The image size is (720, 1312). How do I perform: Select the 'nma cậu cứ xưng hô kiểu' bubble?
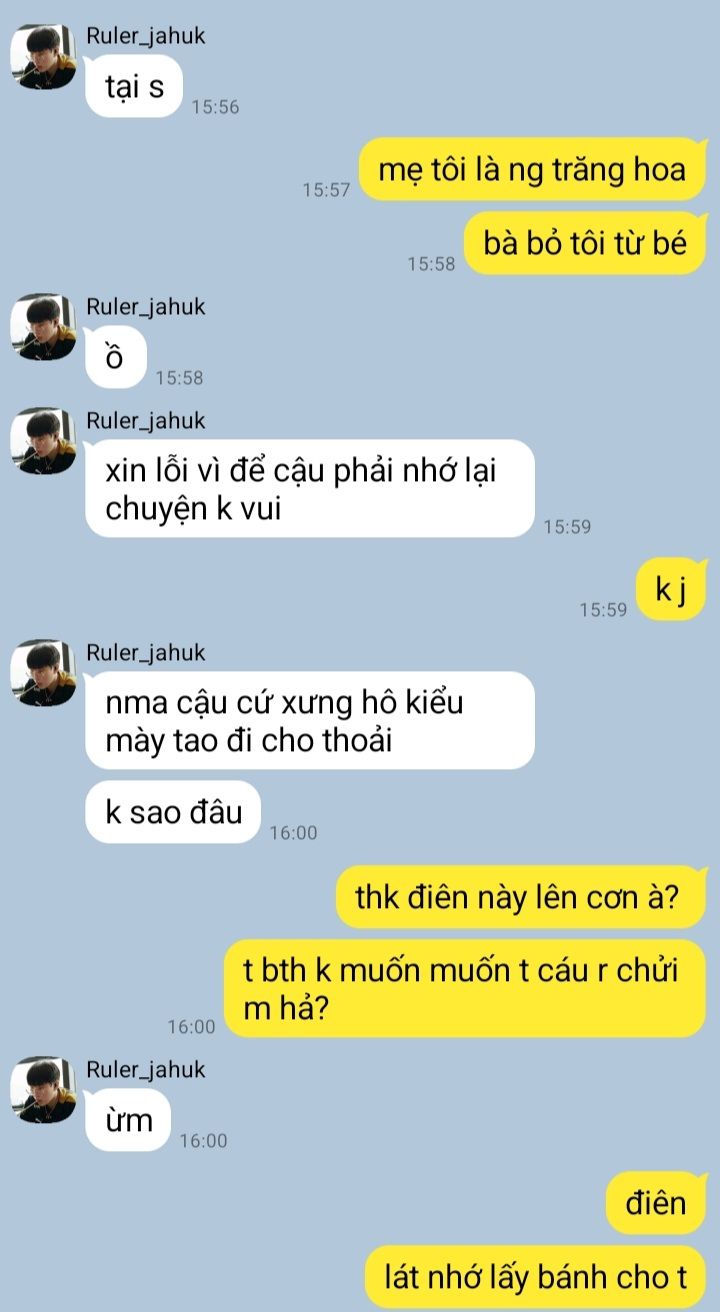[310, 720]
